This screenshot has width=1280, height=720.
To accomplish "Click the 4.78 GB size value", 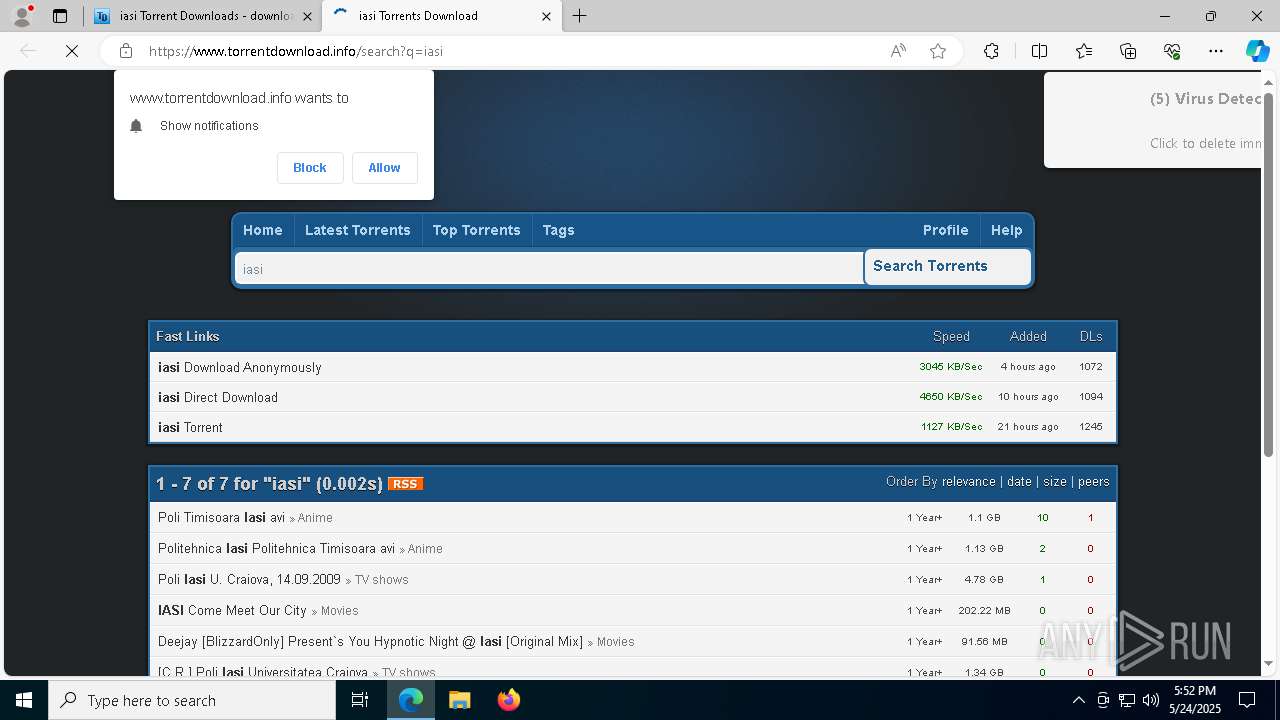I will [984, 580].
